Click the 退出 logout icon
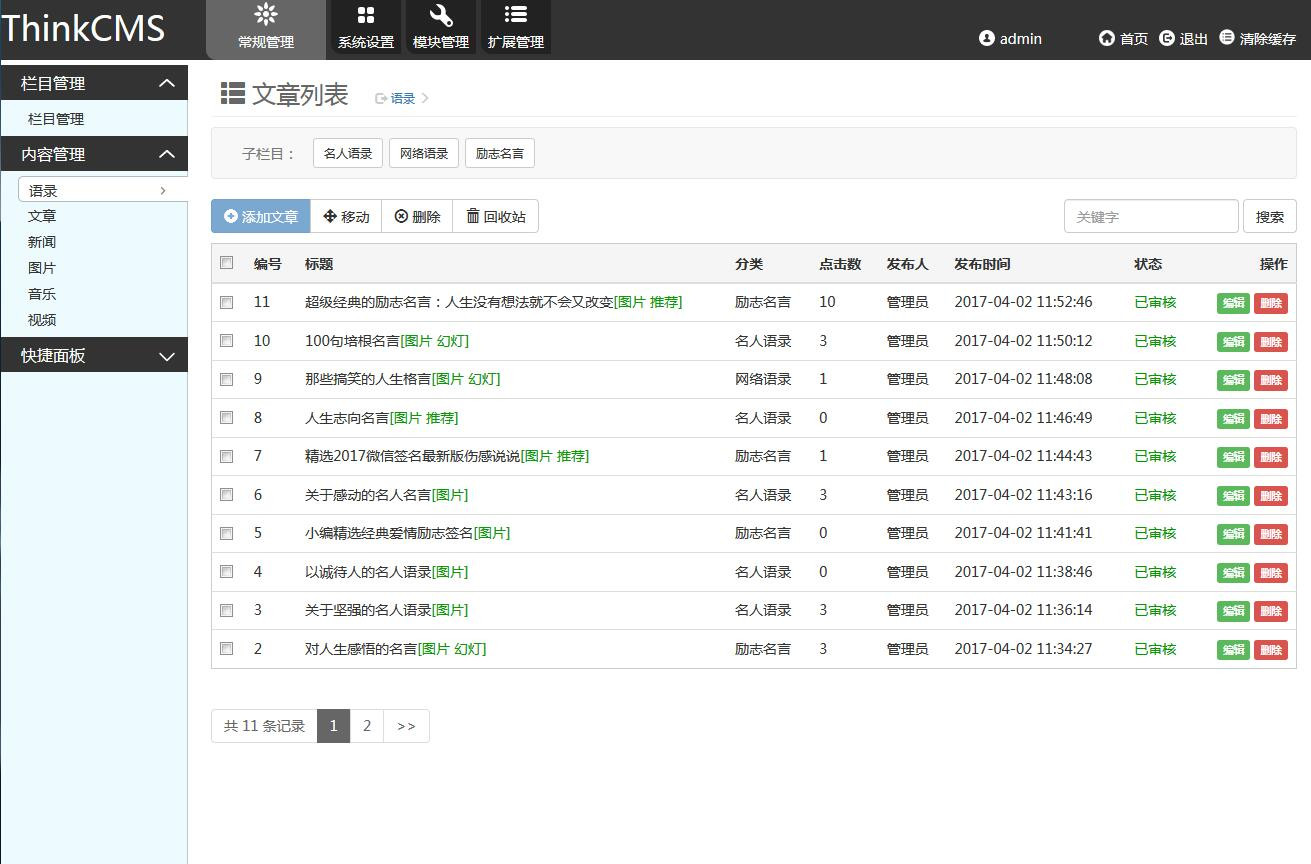This screenshot has width=1311, height=864. point(1167,38)
